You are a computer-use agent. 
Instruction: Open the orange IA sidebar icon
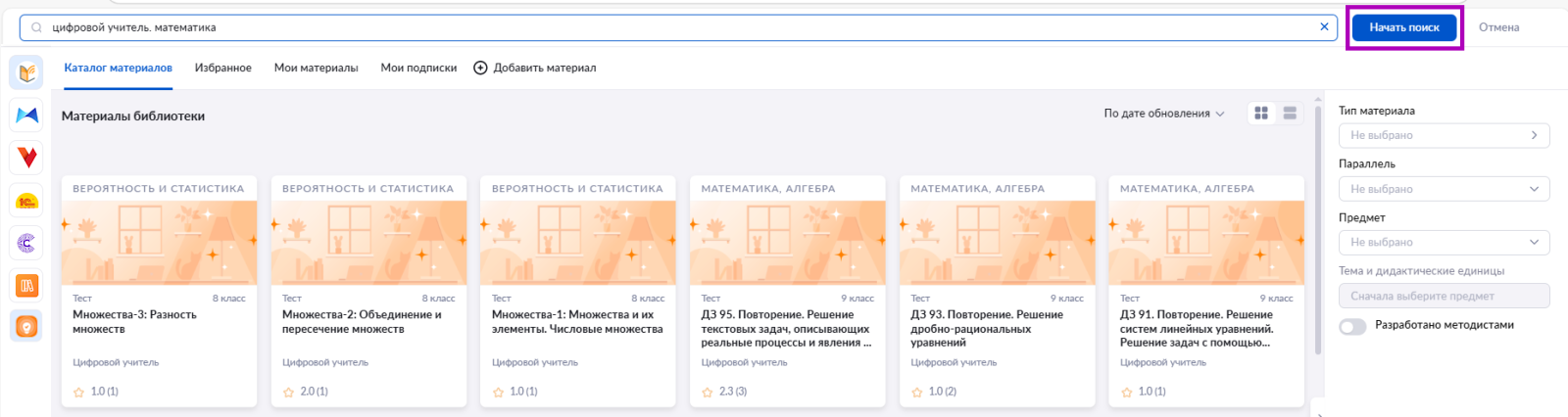(x=26, y=285)
